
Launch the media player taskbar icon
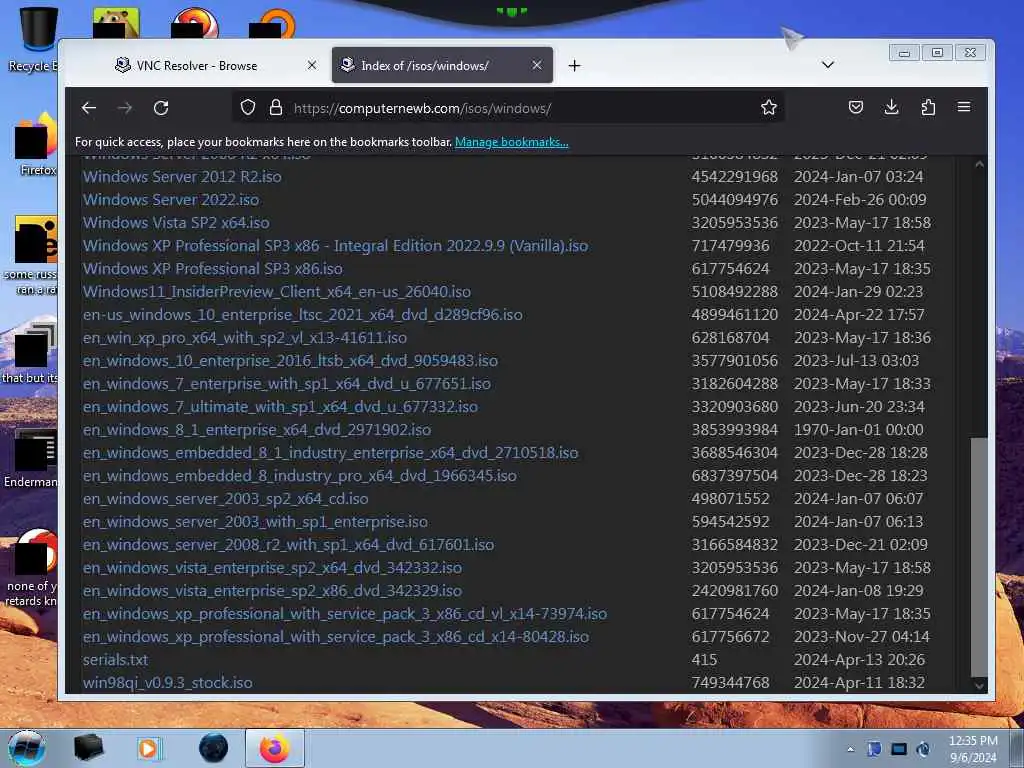pyautogui.click(x=149, y=748)
